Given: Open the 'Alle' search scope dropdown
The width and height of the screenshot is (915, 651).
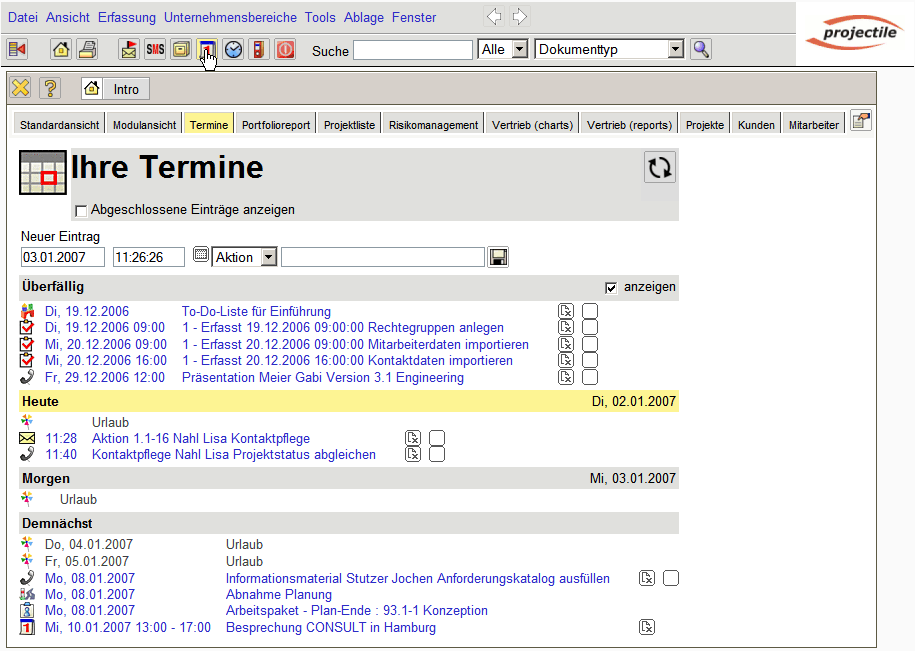Looking at the screenshot, I should (519, 49).
